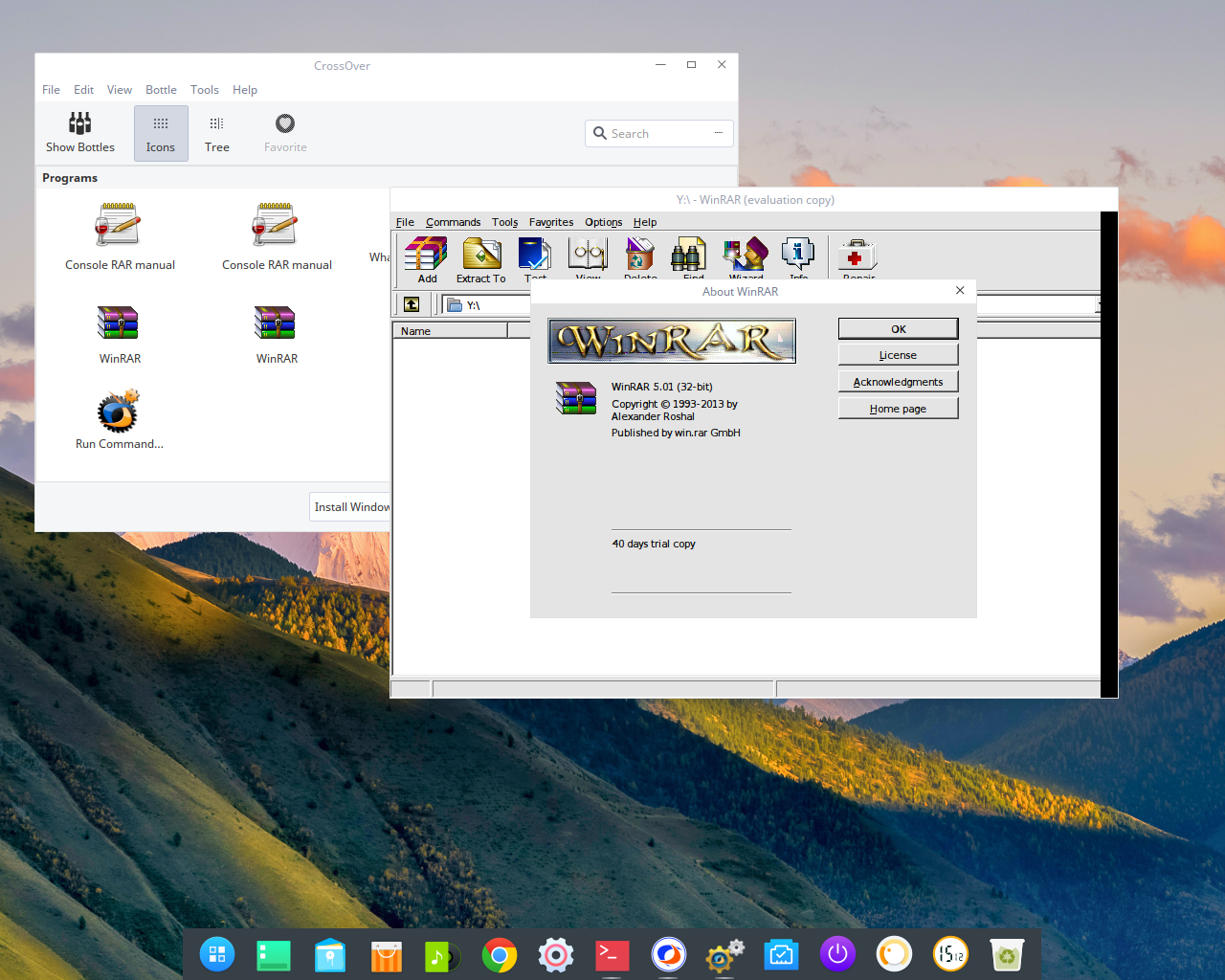The width and height of the screenshot is (1225, 980).
Task: Click the power button icon in dock
Action: pos(837,954)
